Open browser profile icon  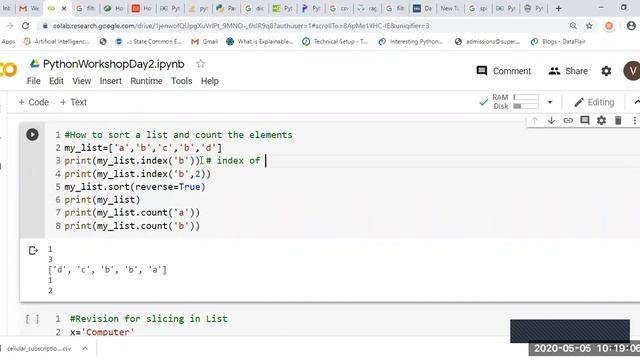(631, 26)
